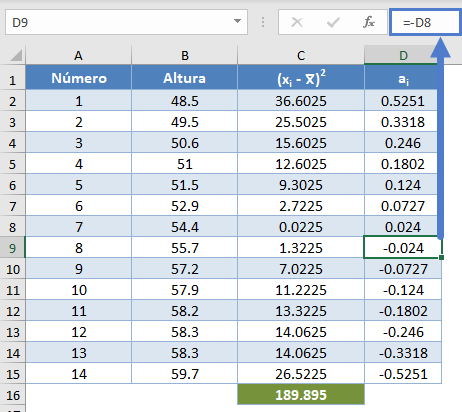
Task: Select cell with value -0.124
Action: [403, 290]
